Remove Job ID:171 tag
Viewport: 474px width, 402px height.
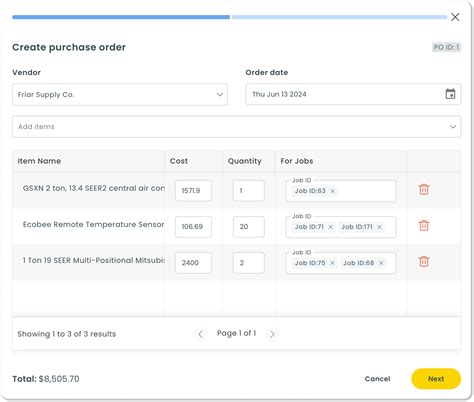379,227
